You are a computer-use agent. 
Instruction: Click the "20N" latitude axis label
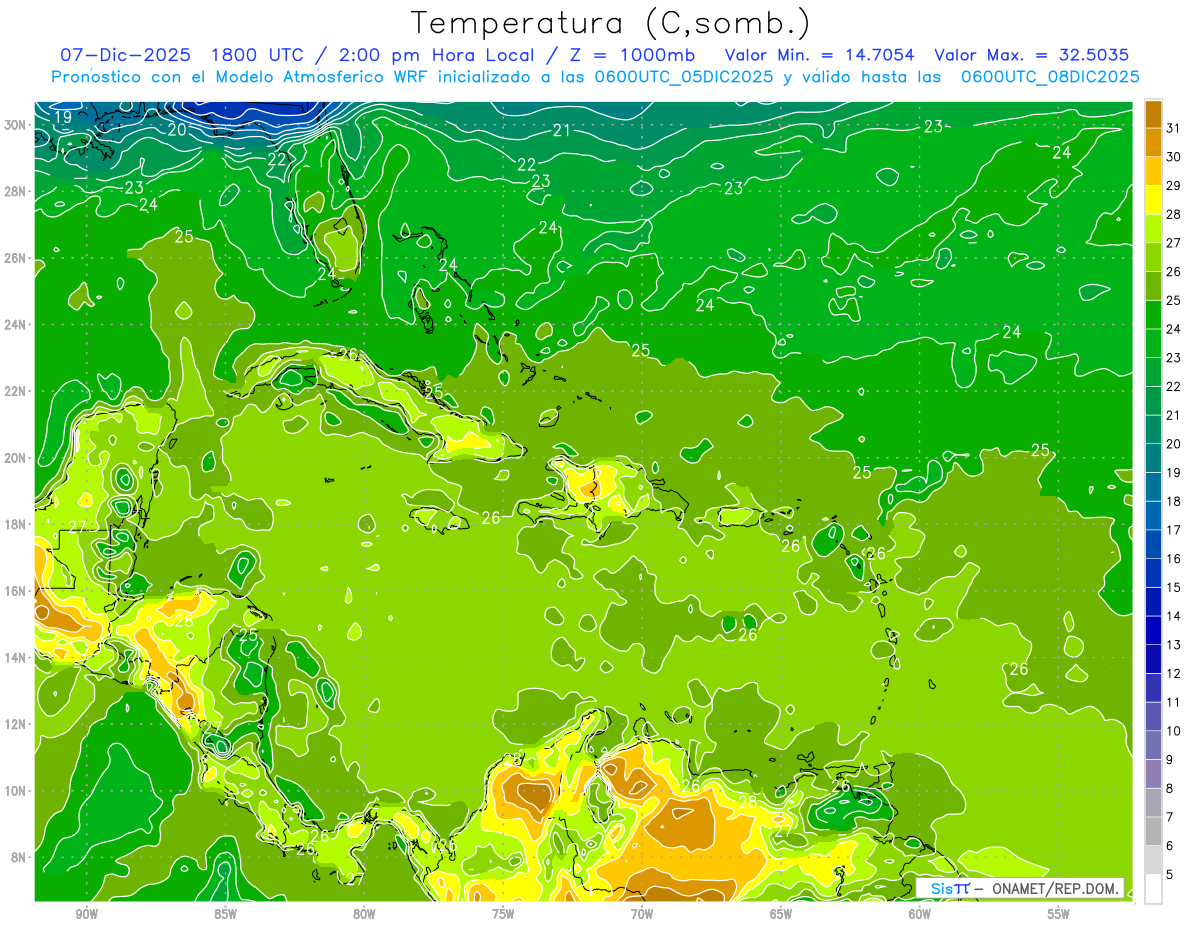14,458
